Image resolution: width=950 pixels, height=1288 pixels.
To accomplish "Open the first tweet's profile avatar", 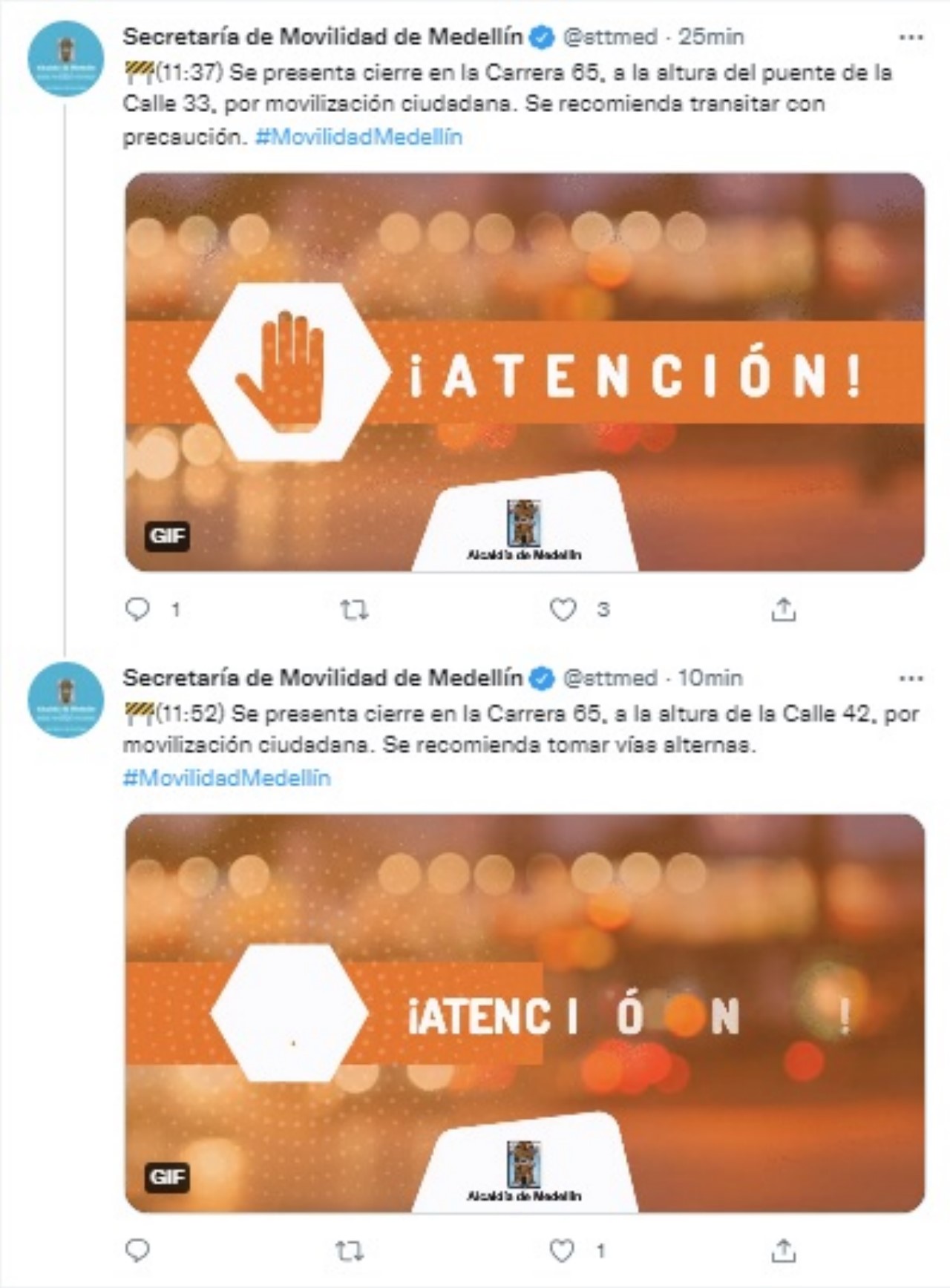I will click(65, 58).
